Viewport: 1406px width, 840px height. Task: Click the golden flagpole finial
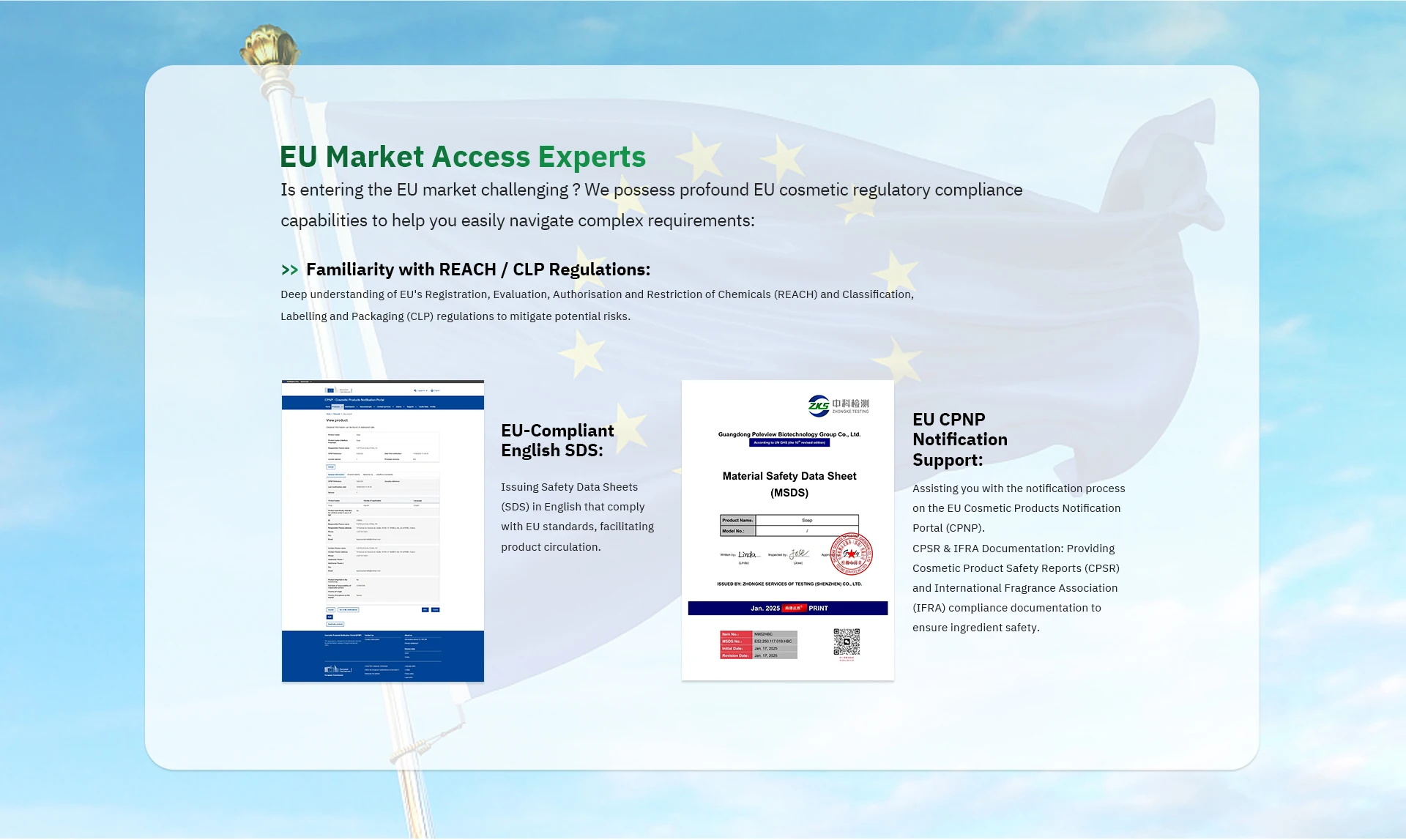click(269, 45)
